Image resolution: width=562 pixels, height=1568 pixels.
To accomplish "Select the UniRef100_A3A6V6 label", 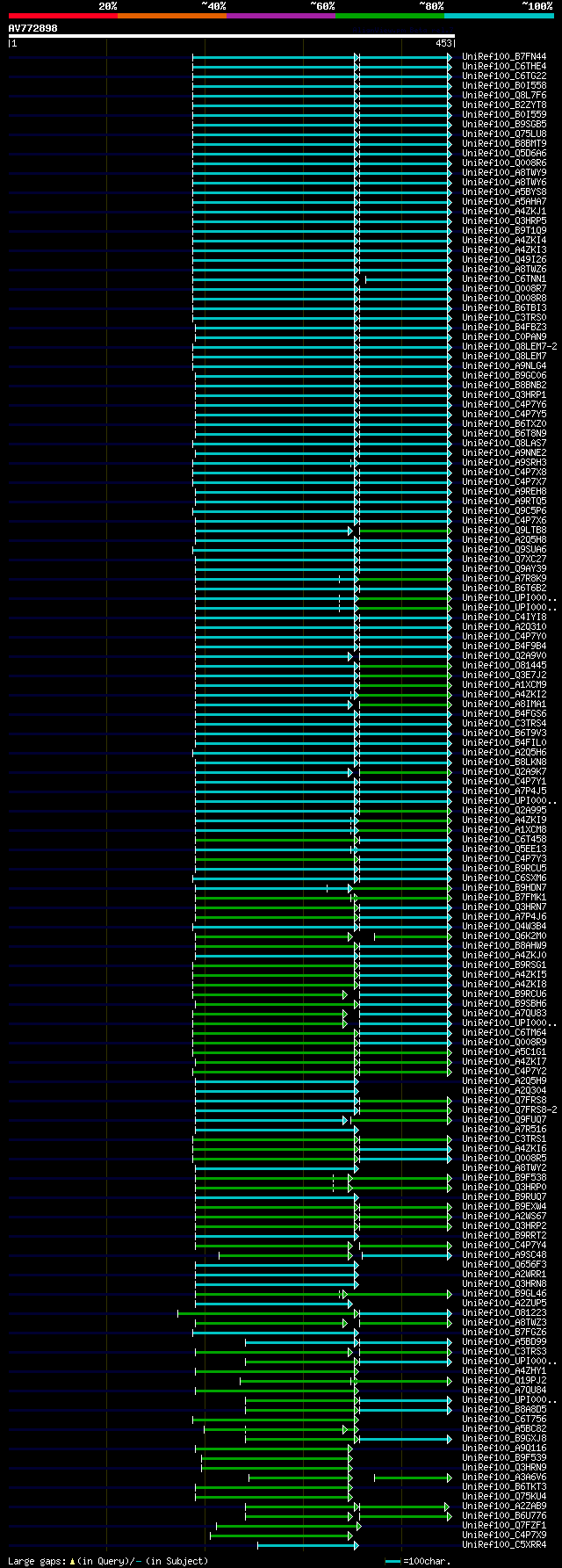I will (x=504, y=1477).
